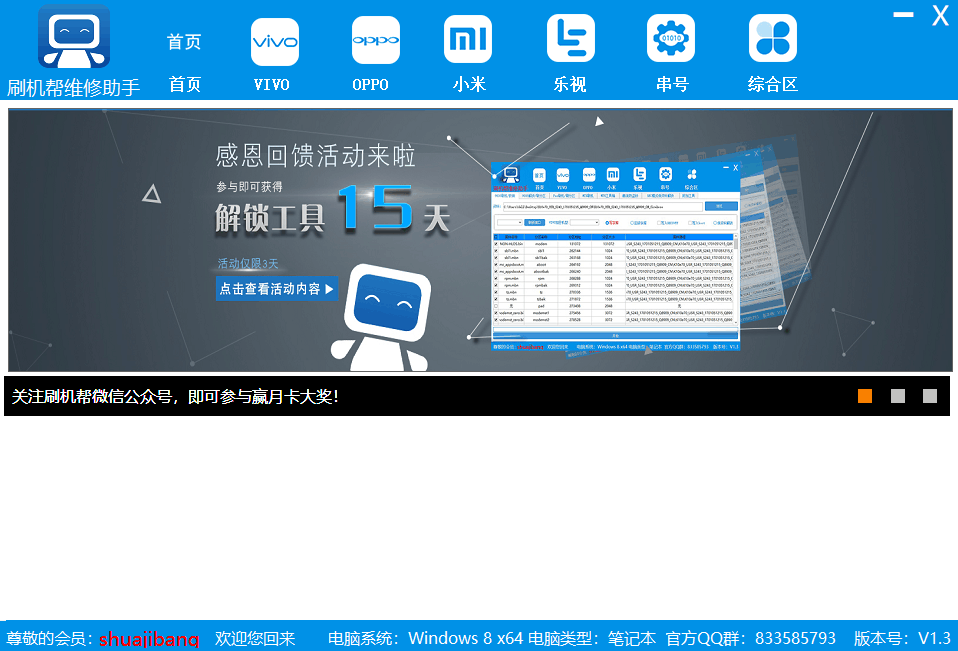
Task: Click the 欢迎您回来 welcome text
Action: pyautogui.click(x=255, y=639)
